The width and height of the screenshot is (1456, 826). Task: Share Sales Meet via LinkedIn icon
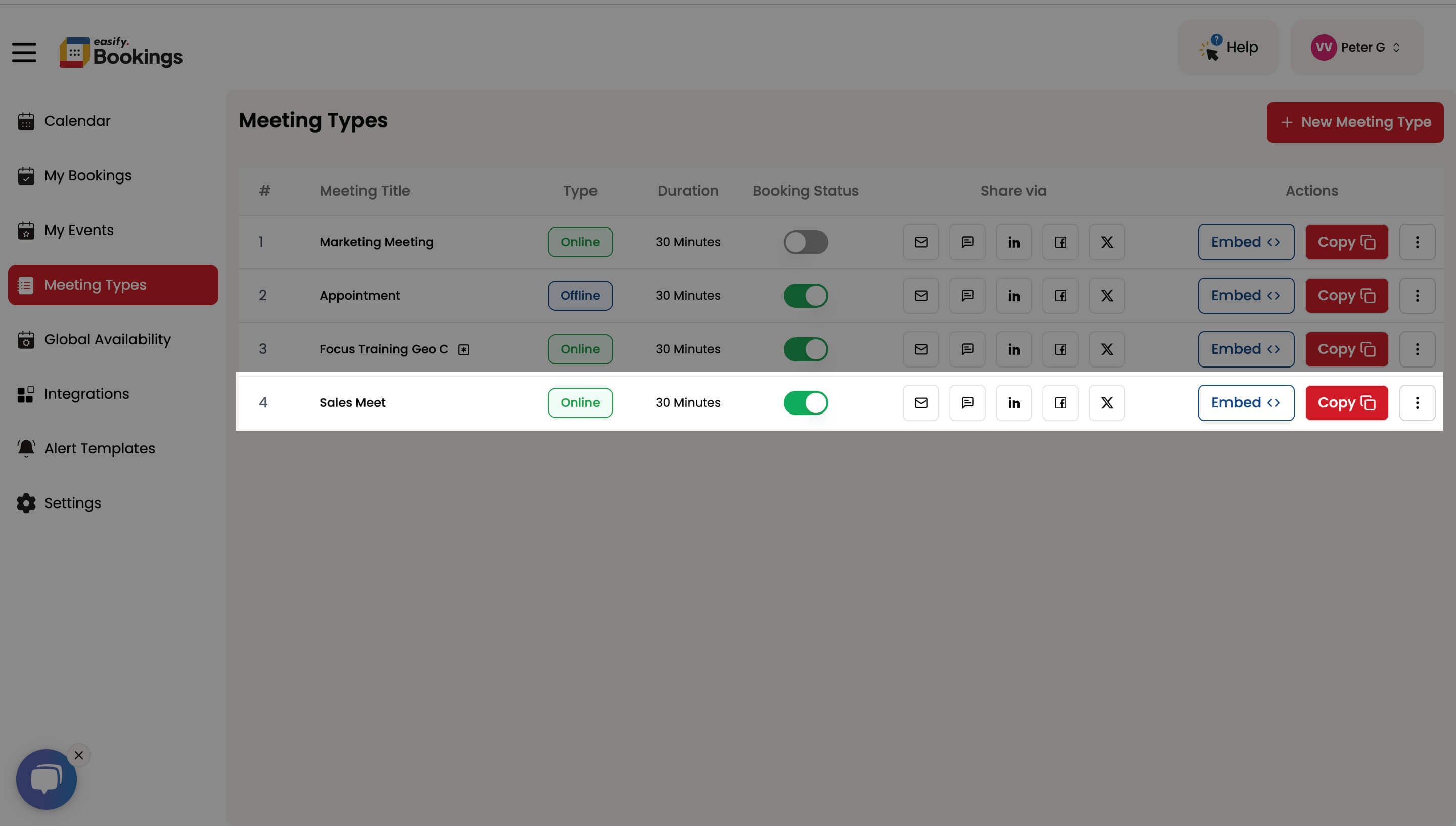(x=1014, y=403)
